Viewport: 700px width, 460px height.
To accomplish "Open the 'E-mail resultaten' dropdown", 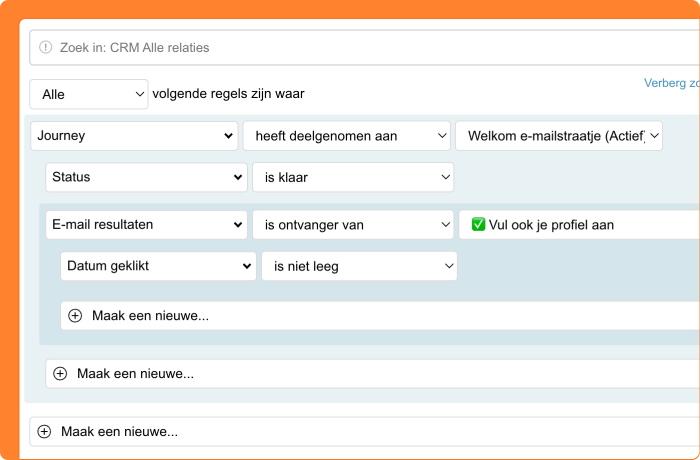I will click(x=146, y=225).
